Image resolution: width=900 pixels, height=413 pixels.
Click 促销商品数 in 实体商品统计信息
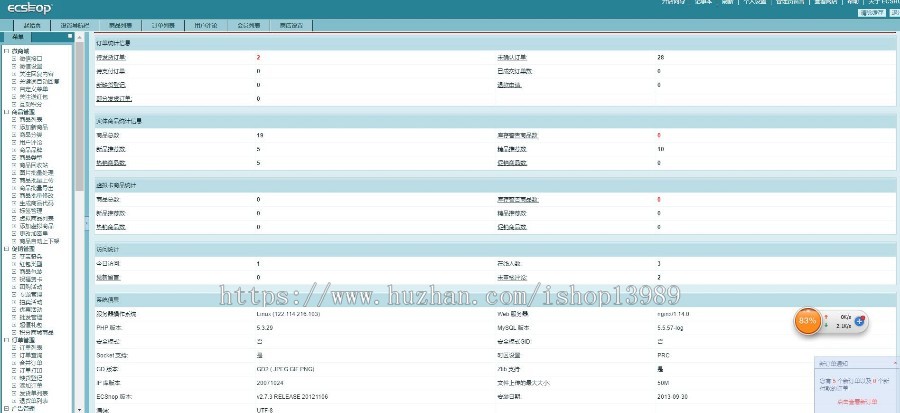coord(511,163)
